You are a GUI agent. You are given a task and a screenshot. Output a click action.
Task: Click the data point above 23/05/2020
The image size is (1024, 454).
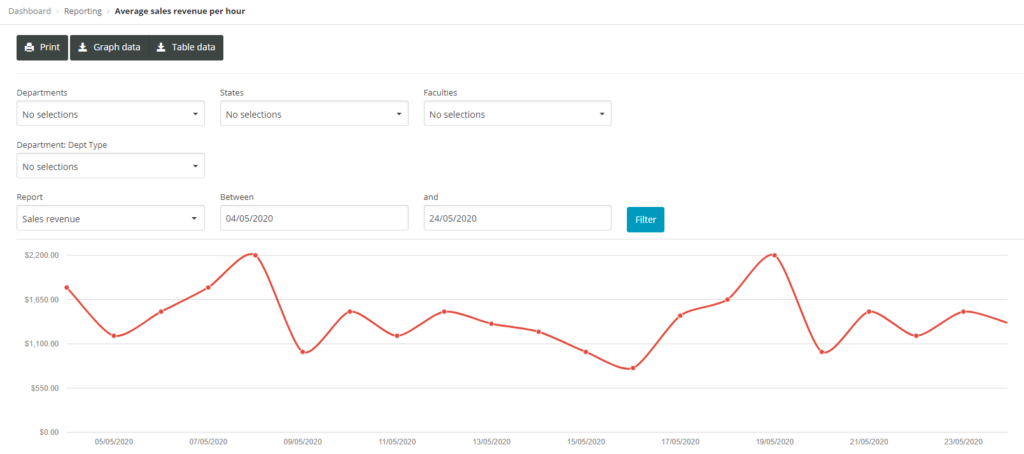[x=963, y=312]
